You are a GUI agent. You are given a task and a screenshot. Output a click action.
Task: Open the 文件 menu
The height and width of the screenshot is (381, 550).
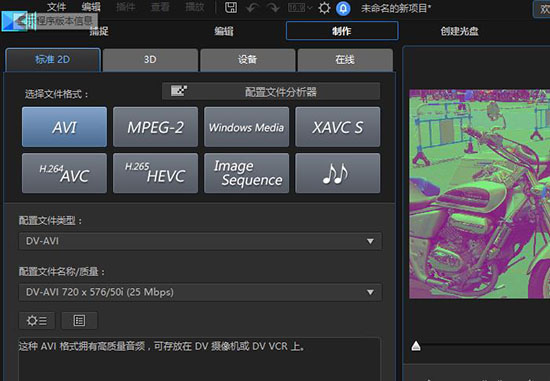pyautogui.click(x=56, y=7)
